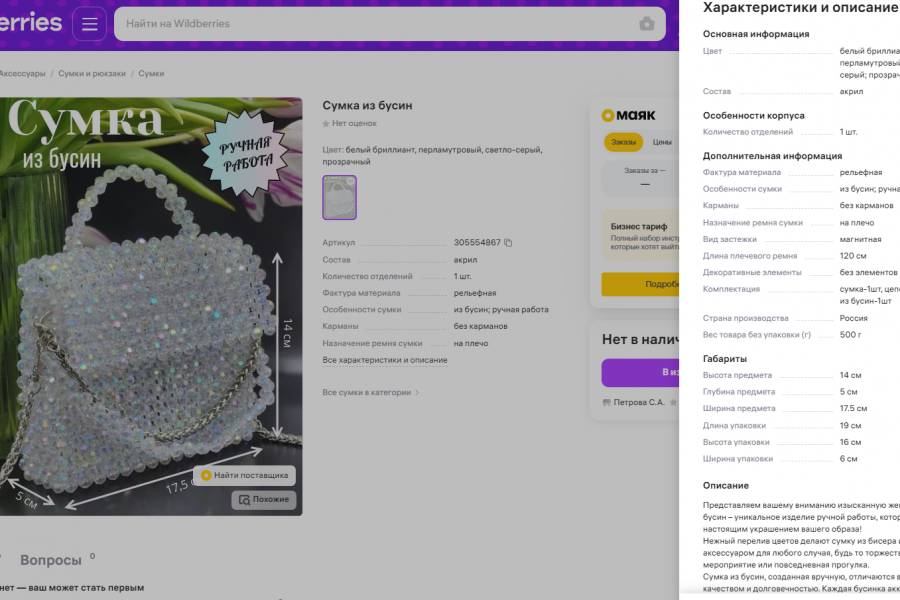Click the Комплектация label

pos(731,289)
